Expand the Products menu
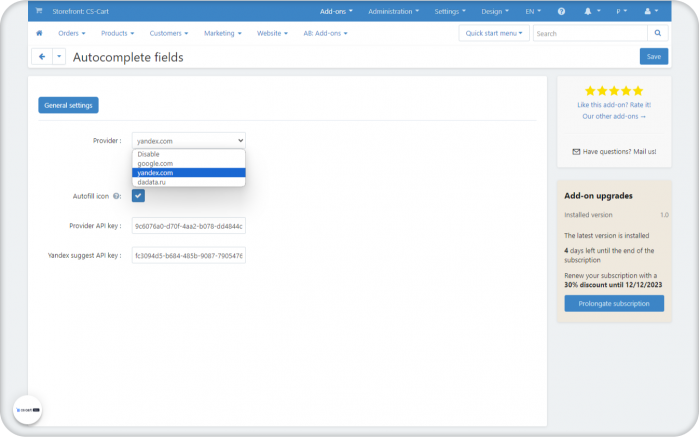The width and height of the screenshot is (700, 437). pos(117,33)
